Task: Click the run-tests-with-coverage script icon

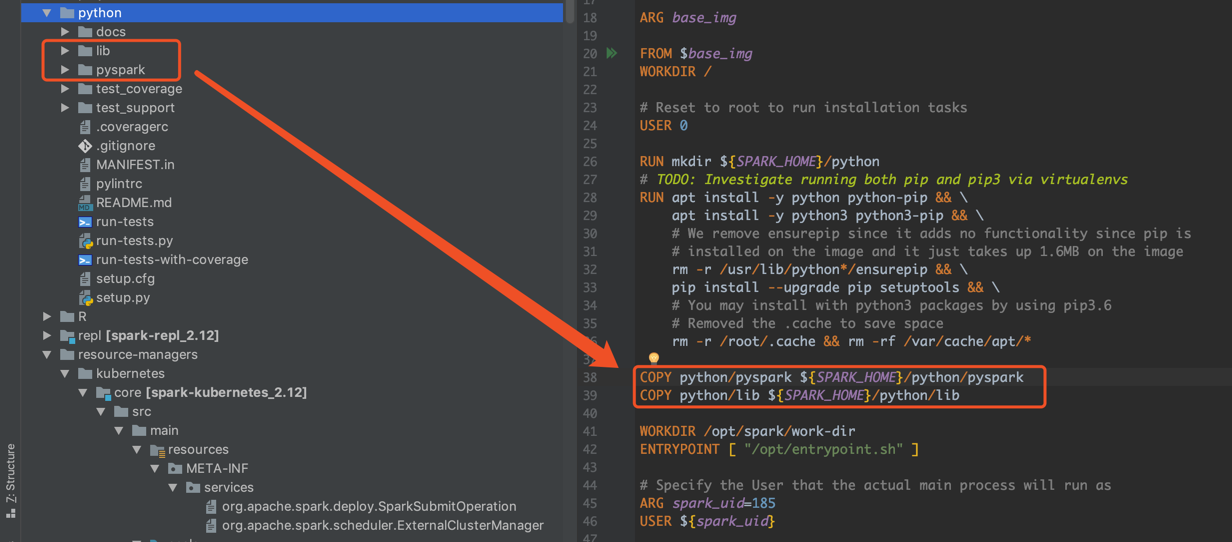Action: tap(85, 260)
